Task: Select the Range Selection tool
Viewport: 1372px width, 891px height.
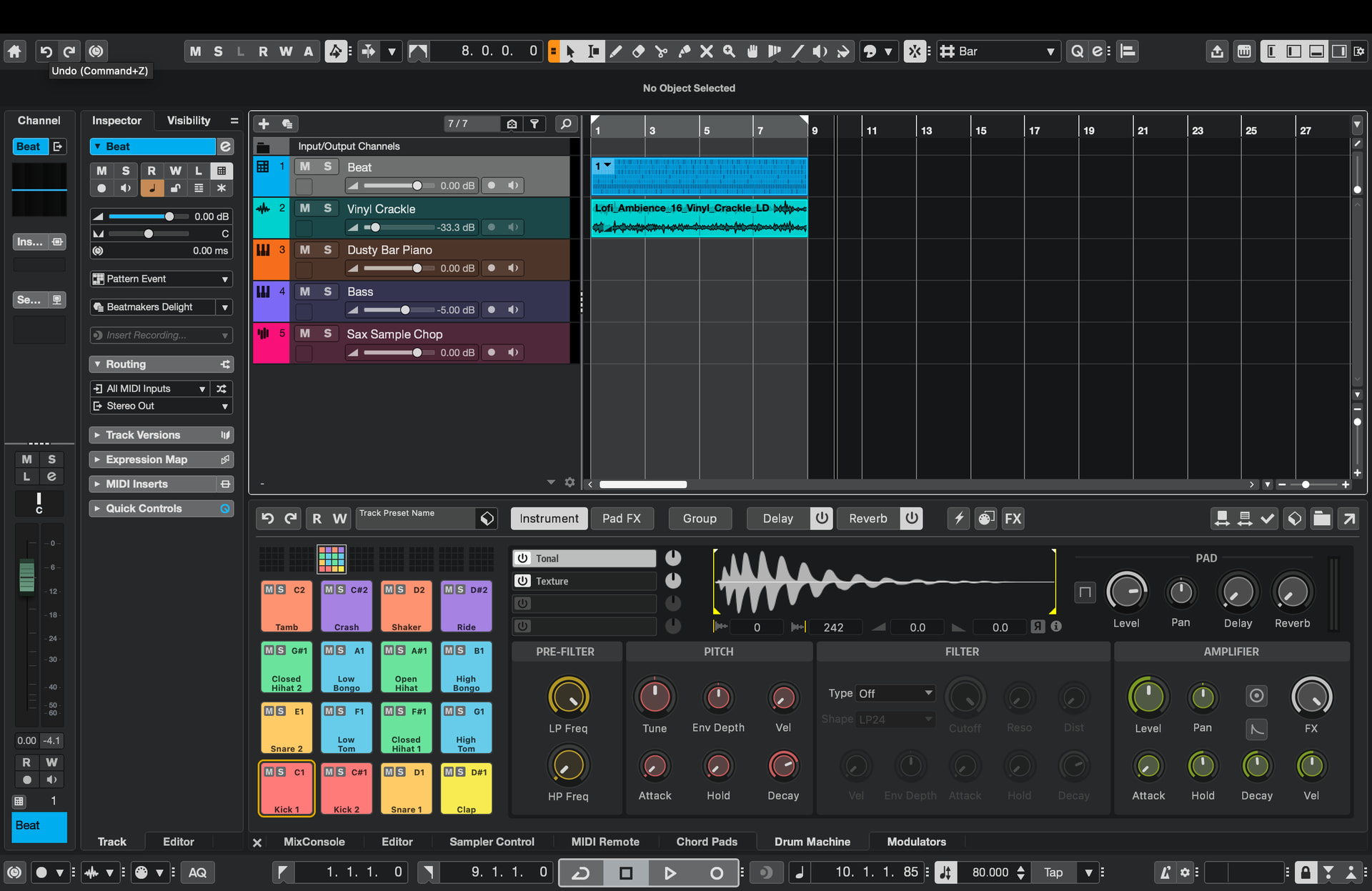Action: pos(593,51)
